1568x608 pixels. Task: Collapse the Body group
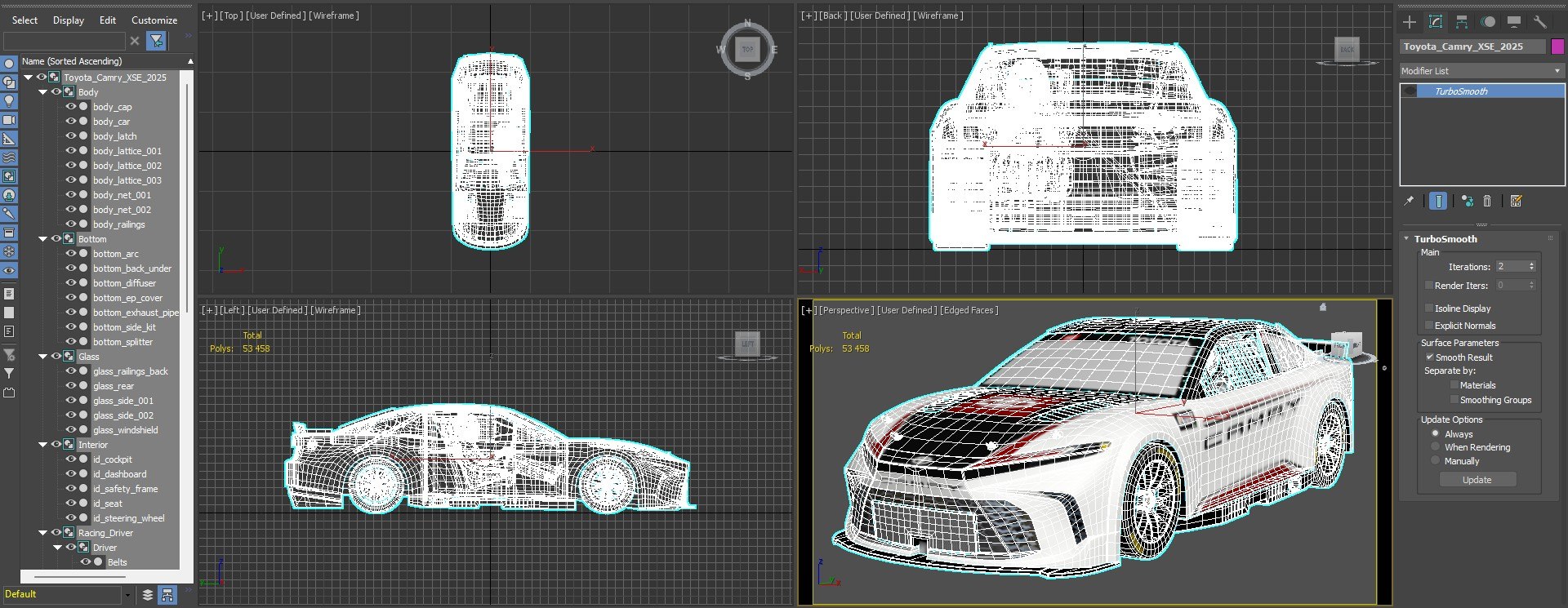pos(43,92)
